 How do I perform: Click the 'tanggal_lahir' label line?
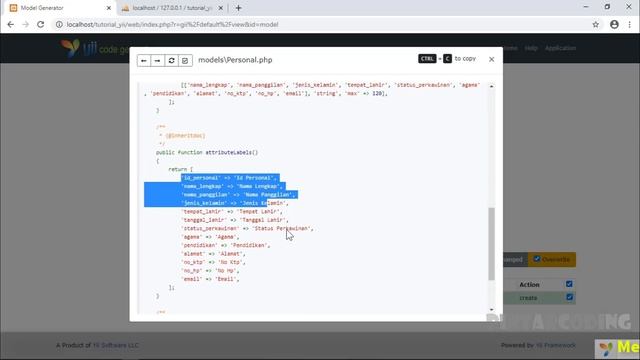point(235,220)
